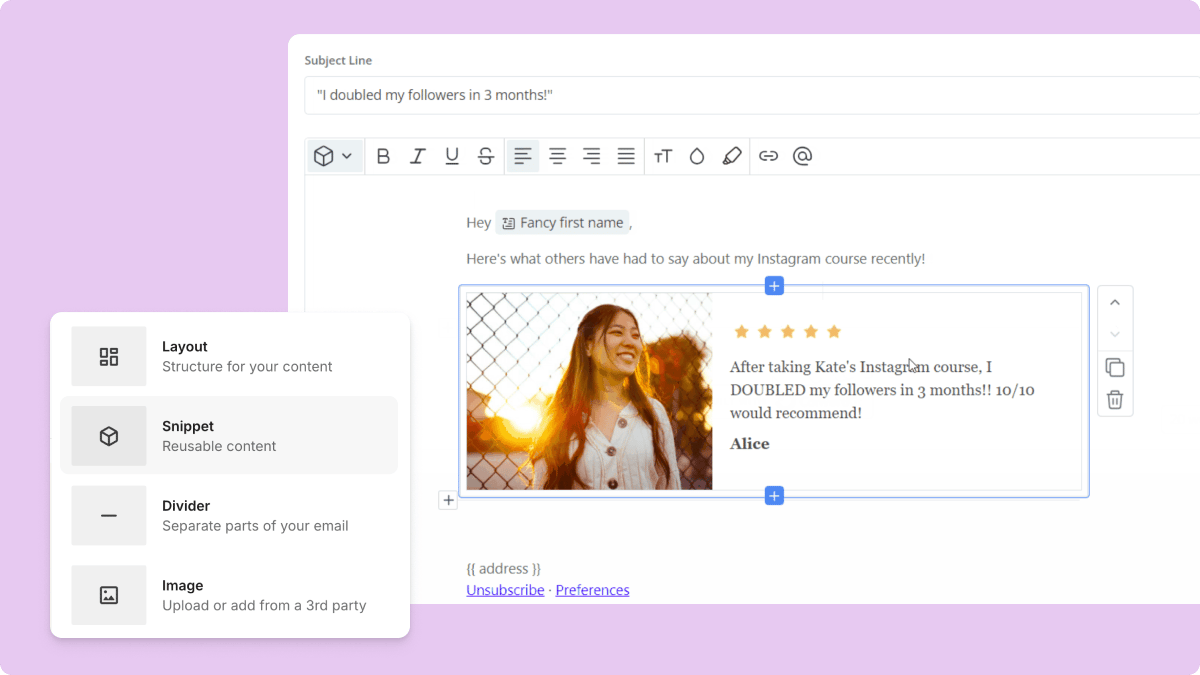Click the "Here's what others have had" paragraph

(x=695, y=259)
